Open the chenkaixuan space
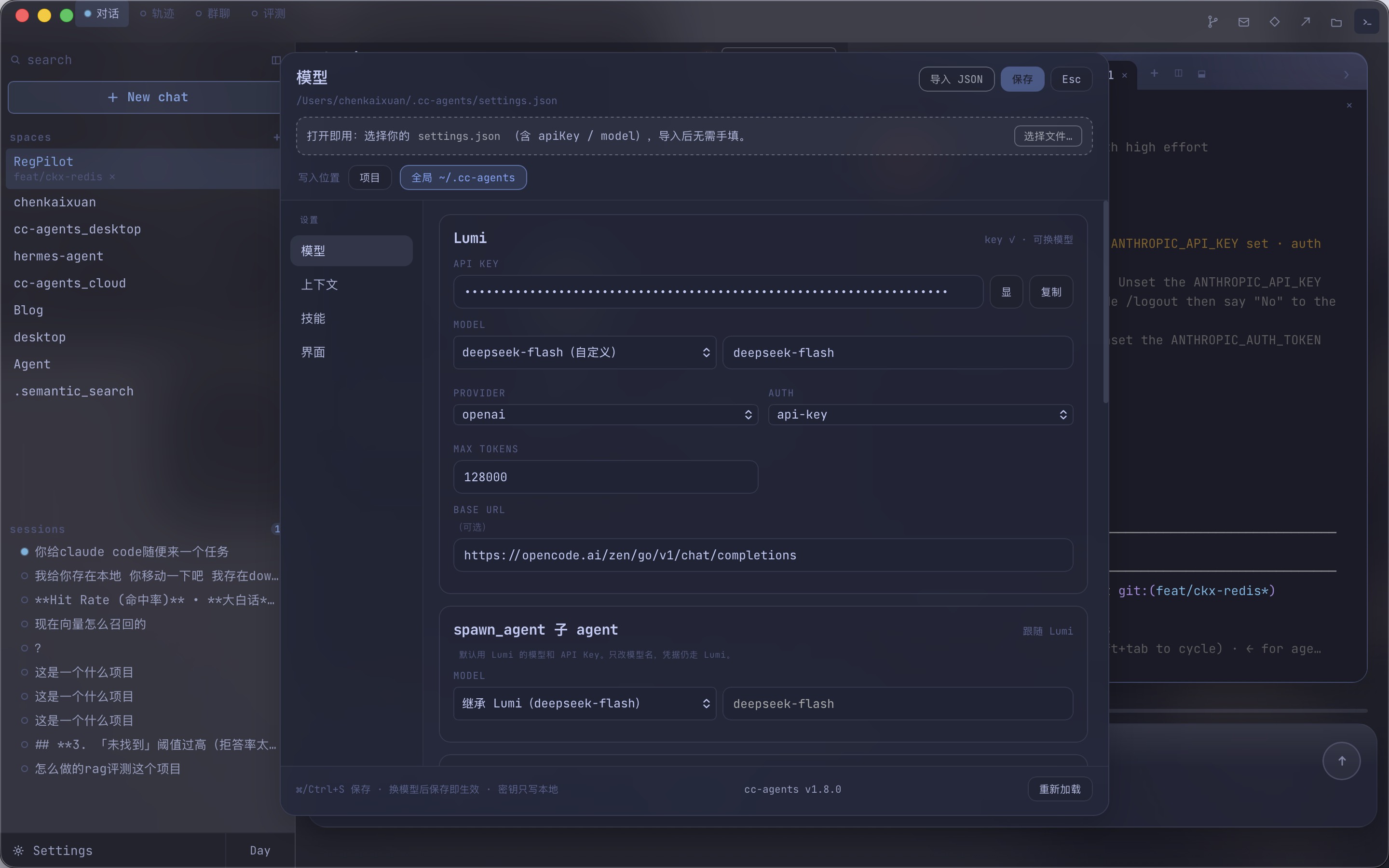The image size is (1389, 868). tap(144, 202)
